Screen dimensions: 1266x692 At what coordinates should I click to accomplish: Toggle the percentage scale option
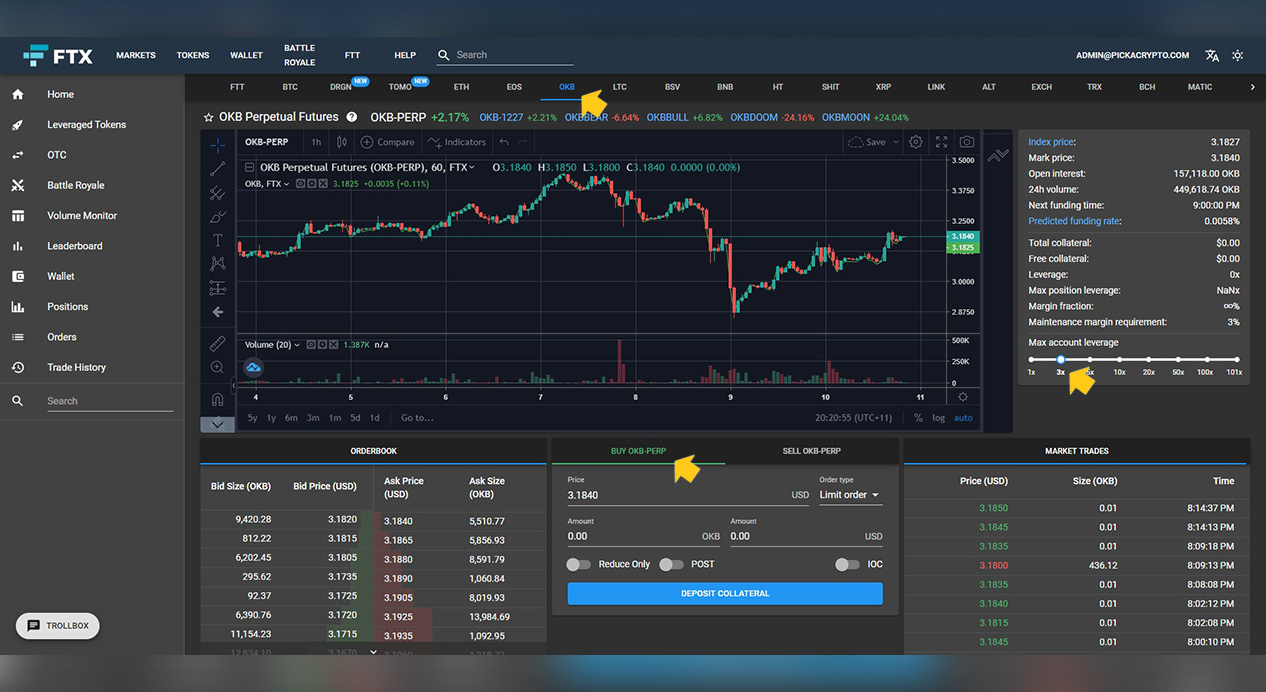tap(918, 418)
